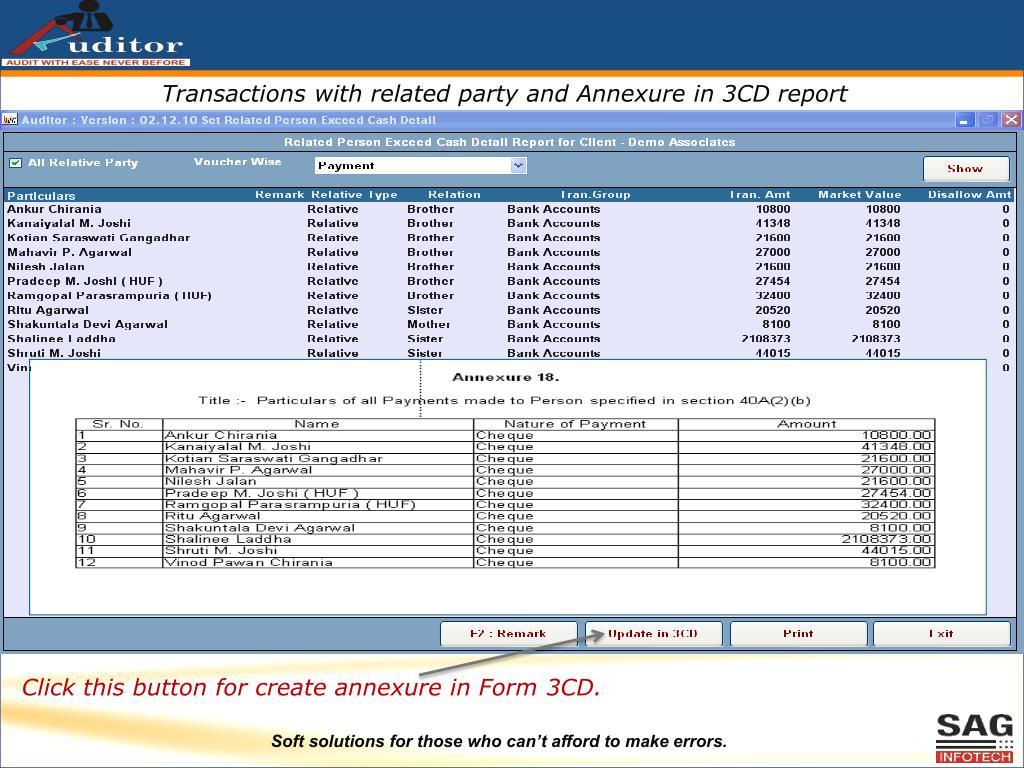Close the Auditor window

point(1012,120)
